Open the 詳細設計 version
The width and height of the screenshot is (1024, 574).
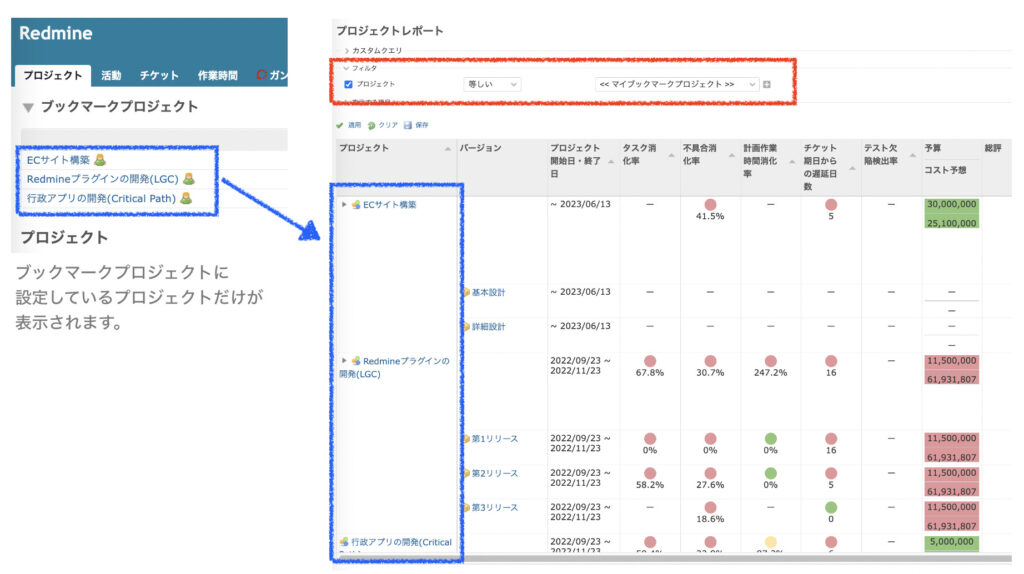(x=488, y=327)
